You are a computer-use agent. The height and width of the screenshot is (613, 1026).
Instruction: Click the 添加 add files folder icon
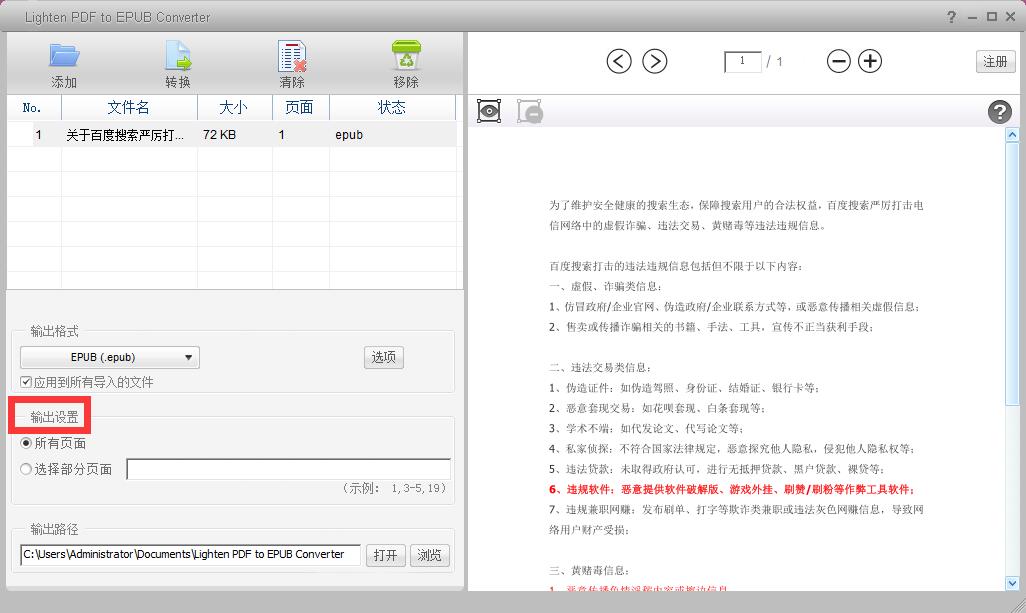(64, 56)
